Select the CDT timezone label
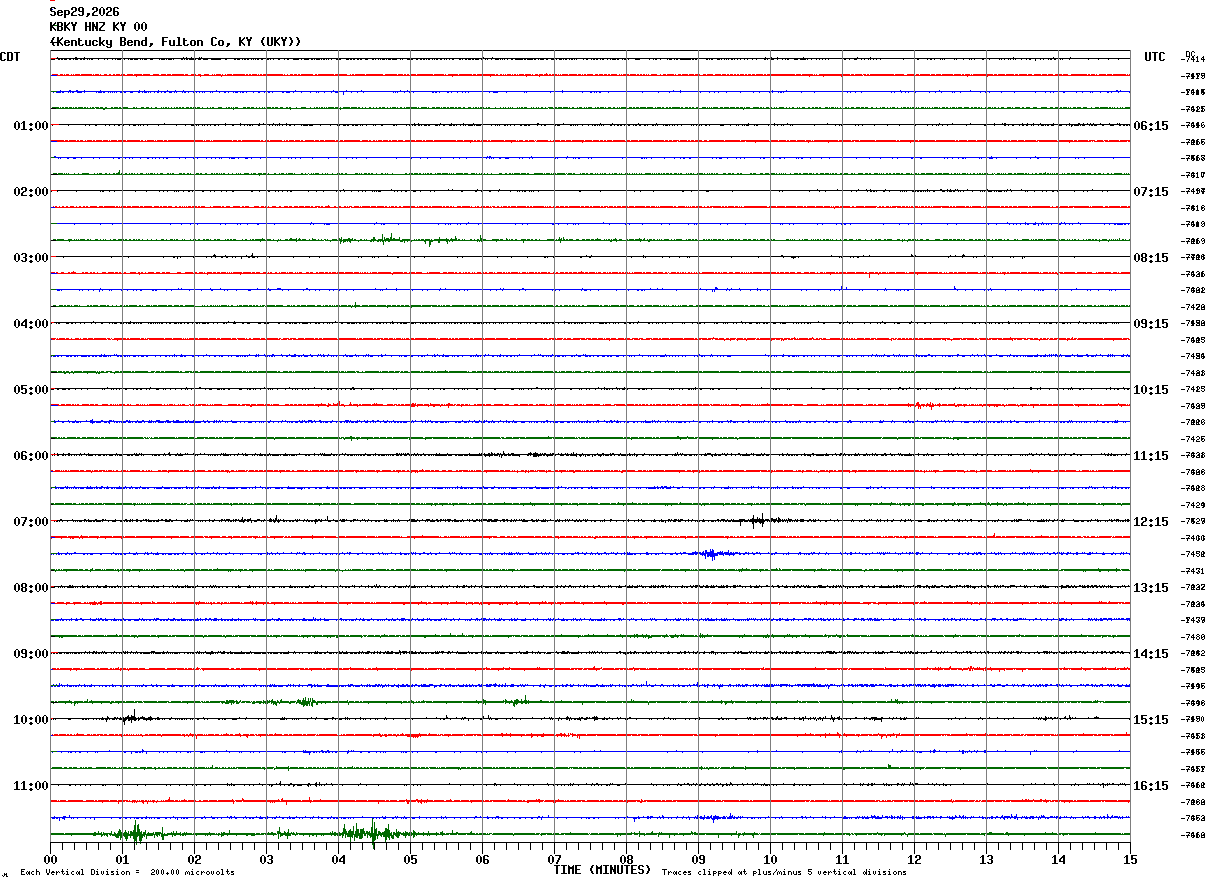Image resolution: width=1210 pixels, height=886 pixels. (10, 57)
